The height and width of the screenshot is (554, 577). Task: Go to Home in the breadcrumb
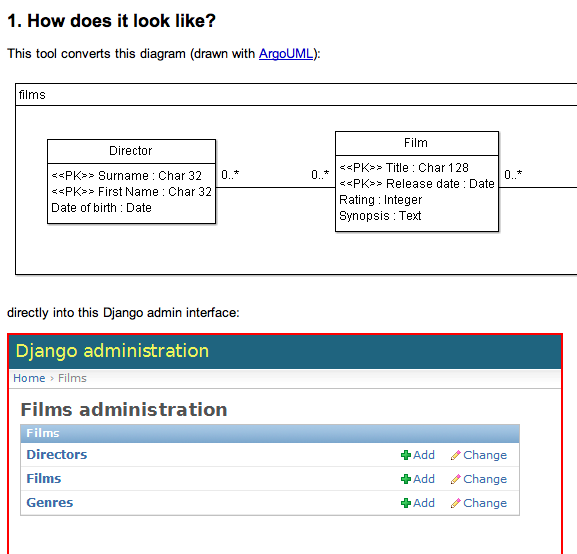pyautogui.click(x=29, y=378)
